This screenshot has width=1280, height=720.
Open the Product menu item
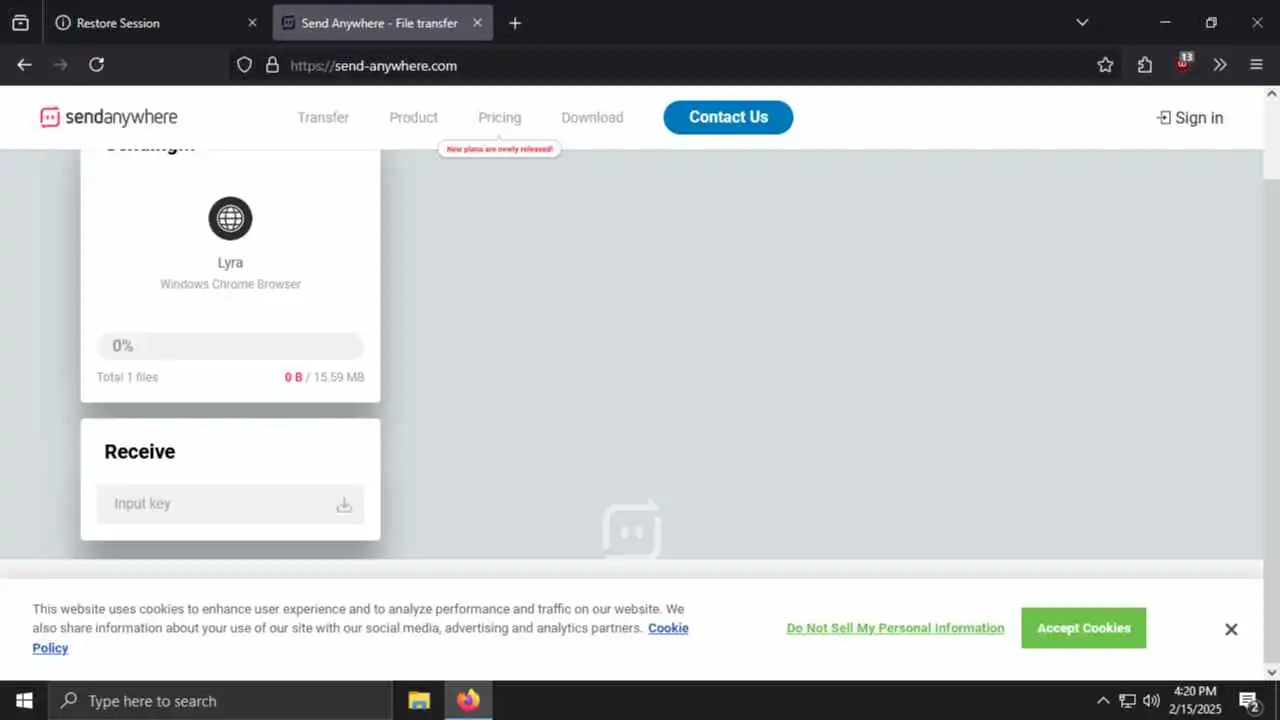413,117
